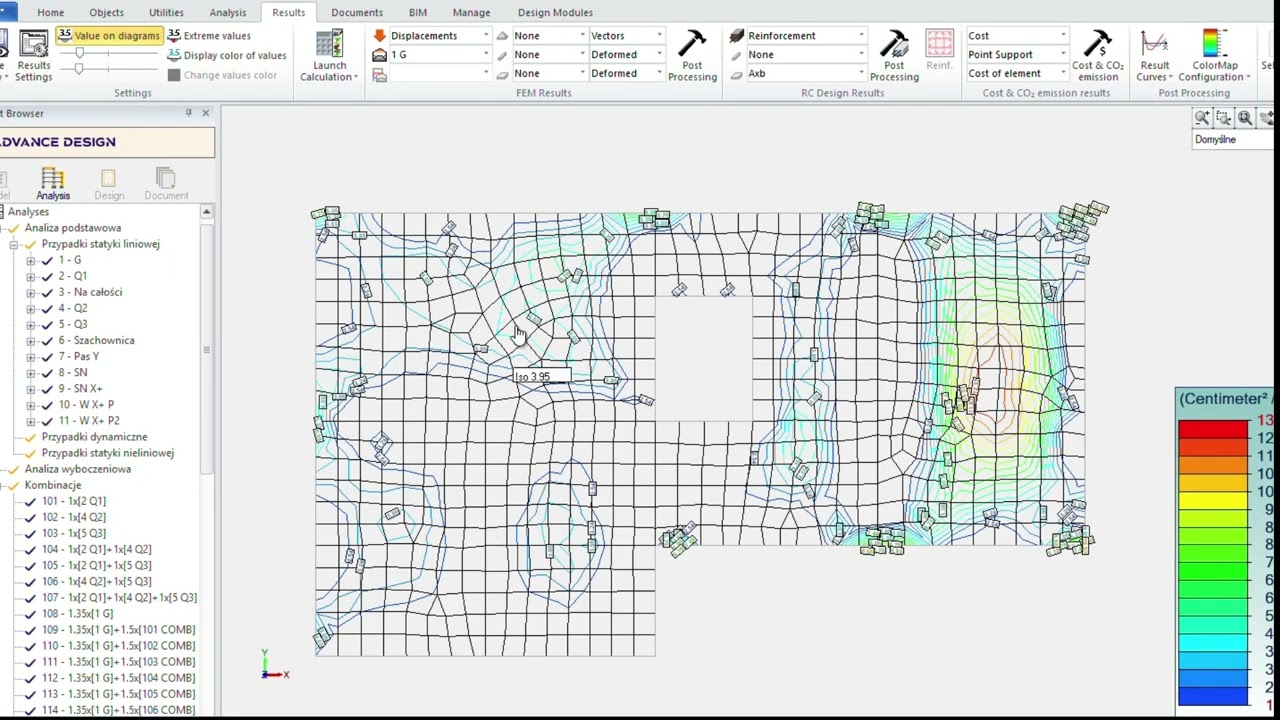Viewport: 1280px width, 720px height.
Task: Click the orange displacement arrow icon
Action: click(x=379, y=36)
